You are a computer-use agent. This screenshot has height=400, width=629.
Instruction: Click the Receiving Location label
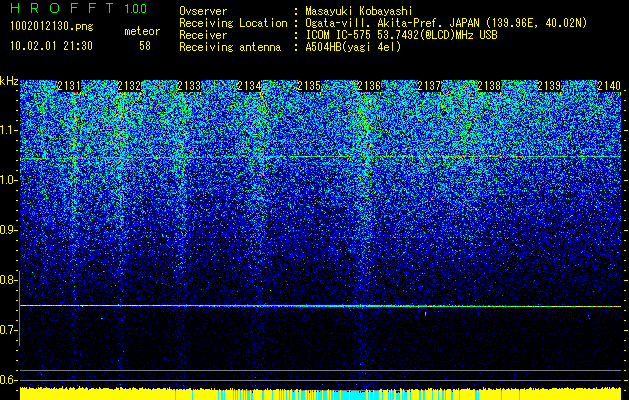(x=233, y=23)
